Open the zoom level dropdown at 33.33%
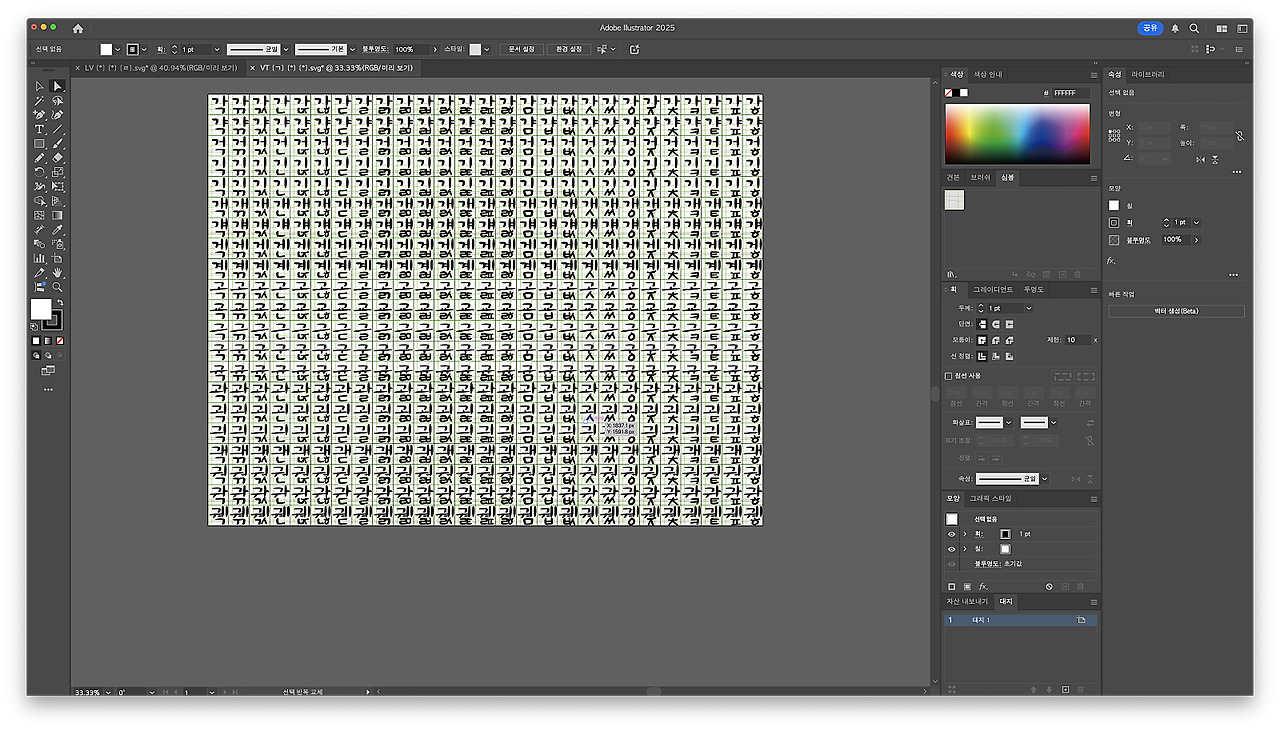 pos(107,692)
